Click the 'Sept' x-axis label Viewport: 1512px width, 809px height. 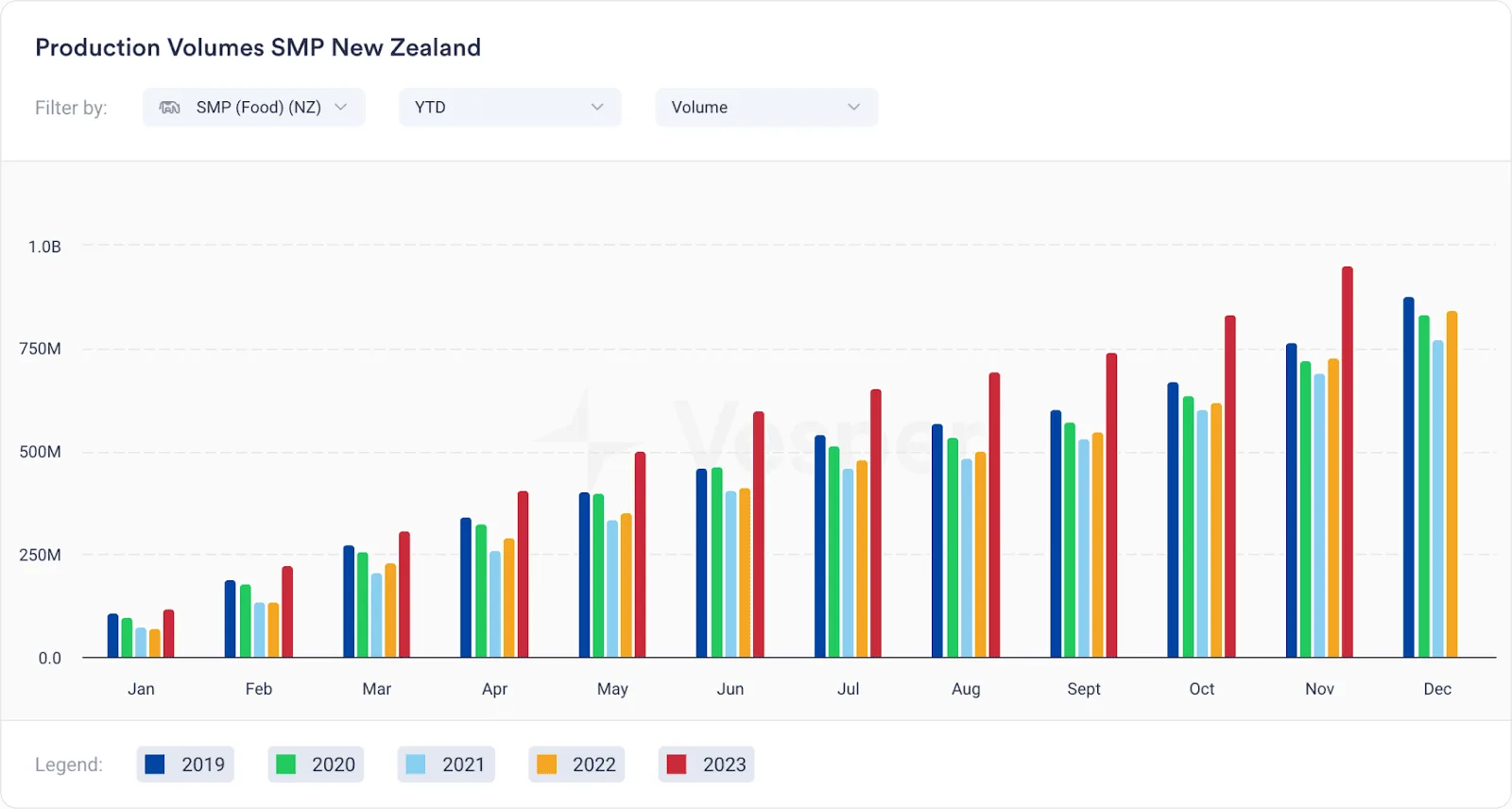[x=1084, y=689]
